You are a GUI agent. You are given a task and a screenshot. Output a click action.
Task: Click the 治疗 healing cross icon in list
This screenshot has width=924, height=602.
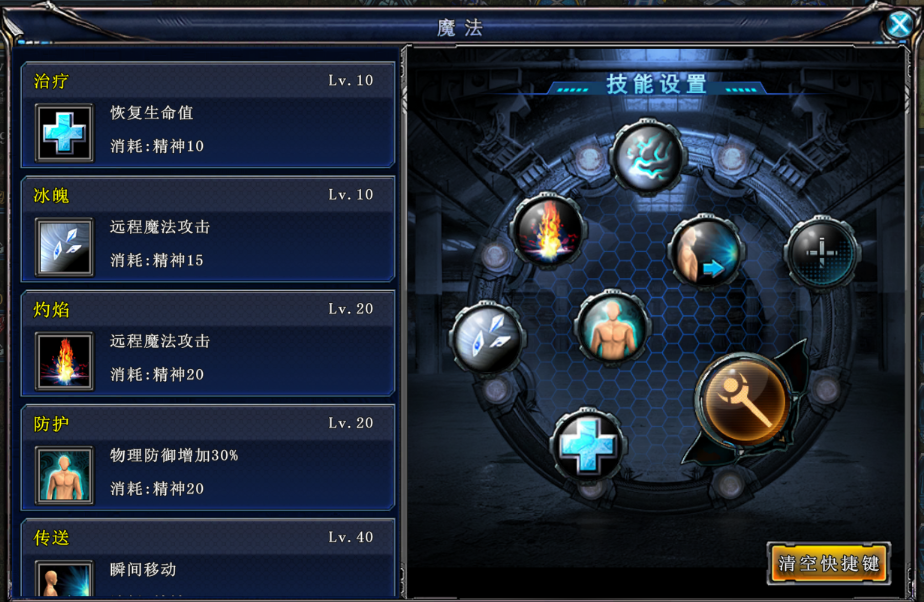coord(64,133)
